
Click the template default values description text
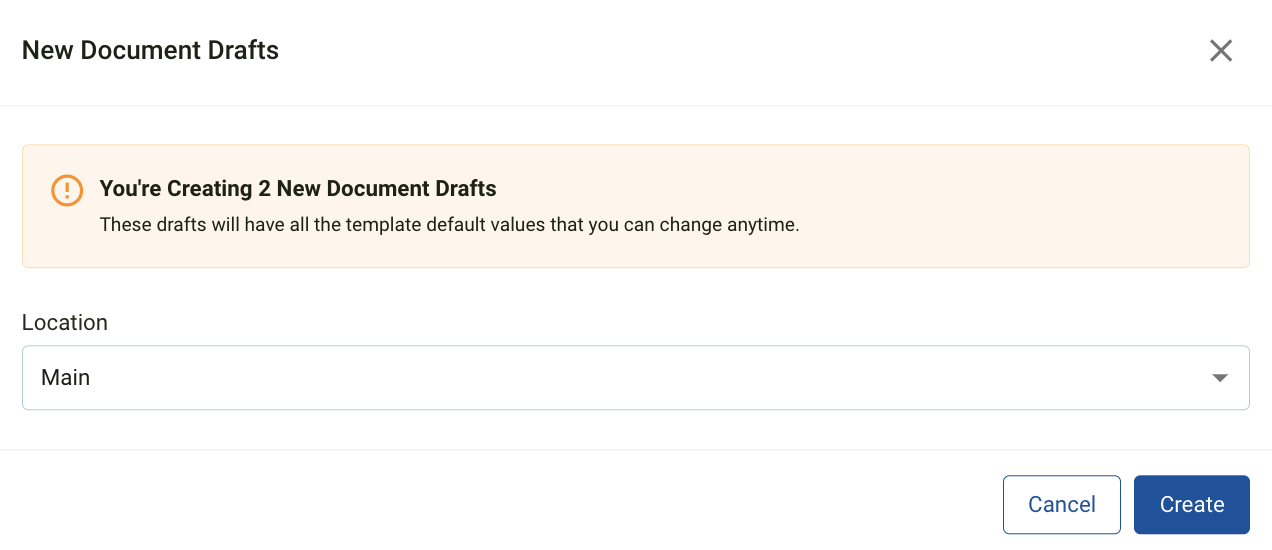(450, 225)
